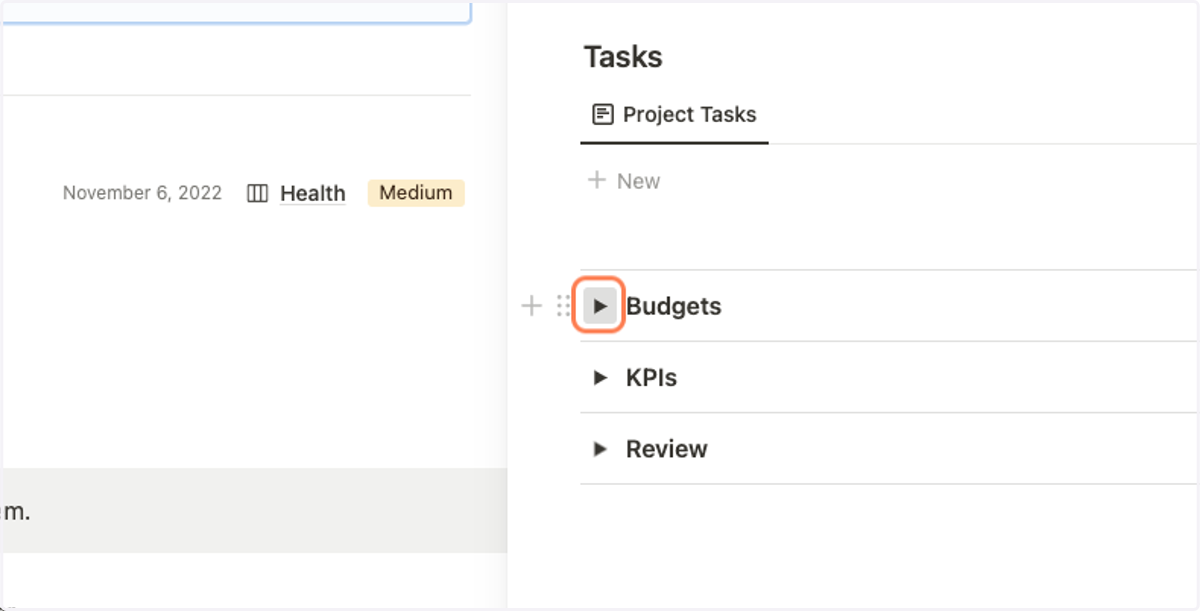Click the Tasks heading title

click(623, 57)
